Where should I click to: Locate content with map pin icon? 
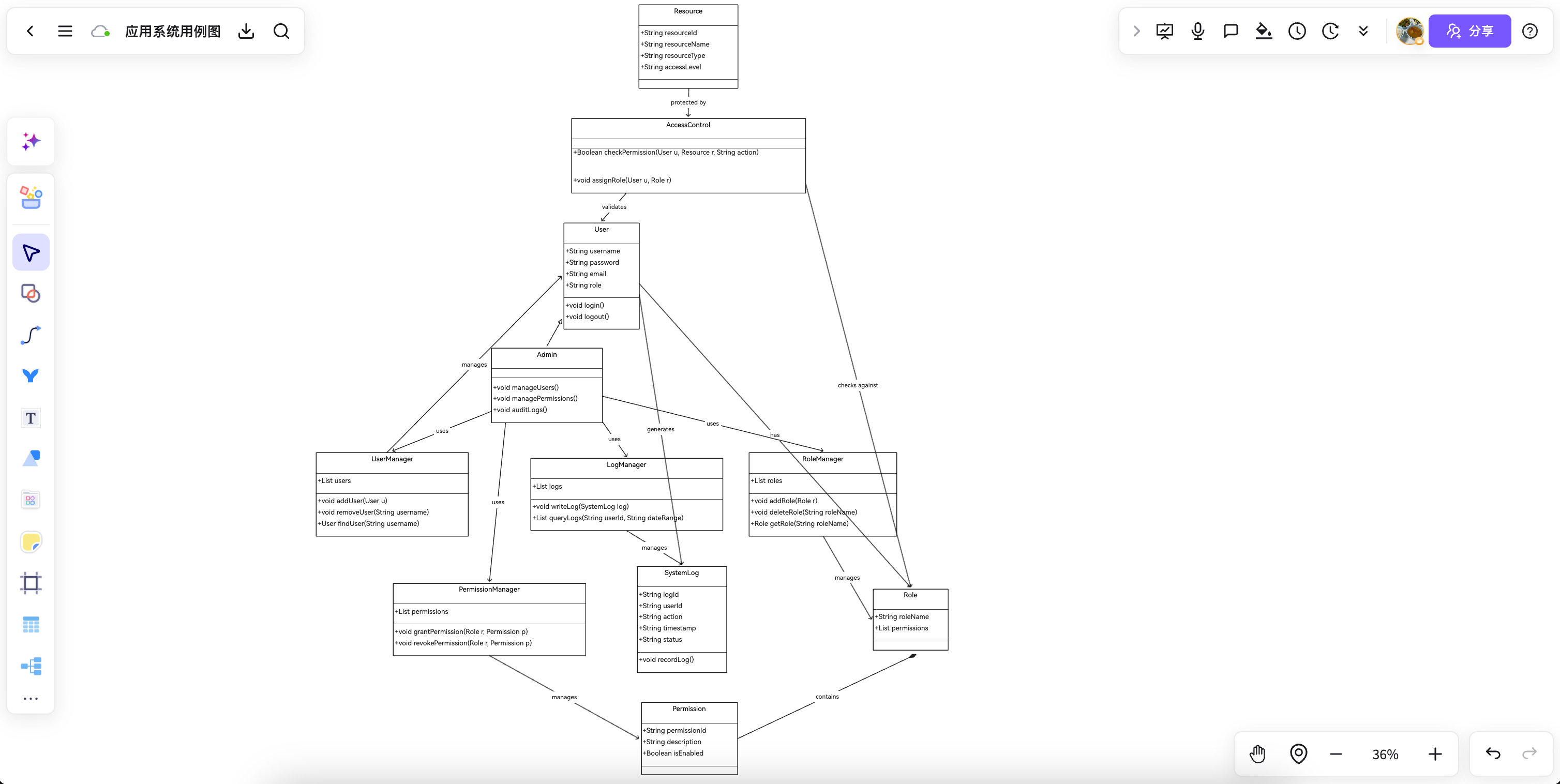pos(1298,753)
